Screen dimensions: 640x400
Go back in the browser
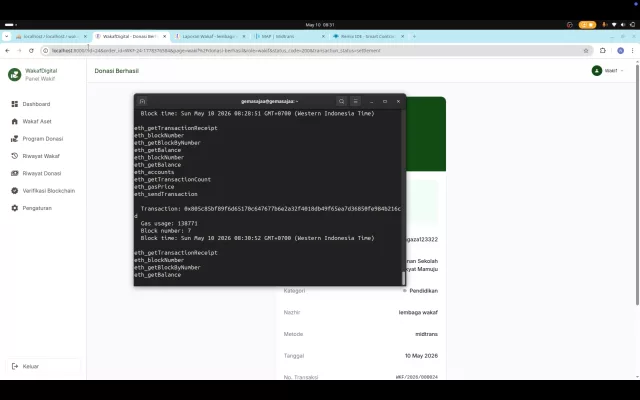point(7,51)
